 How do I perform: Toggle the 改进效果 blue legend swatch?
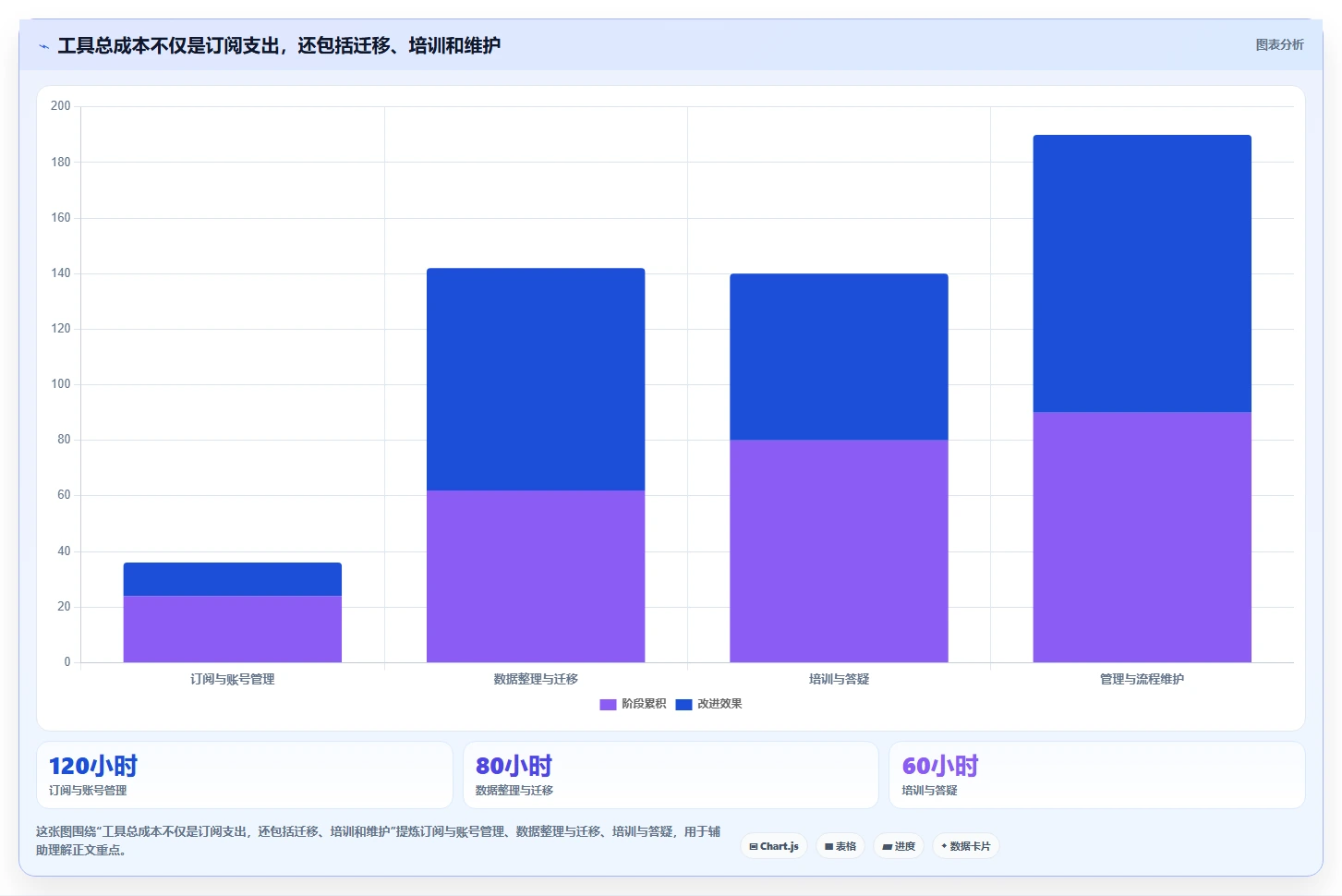pyautogui.click(x=683, y=705)
